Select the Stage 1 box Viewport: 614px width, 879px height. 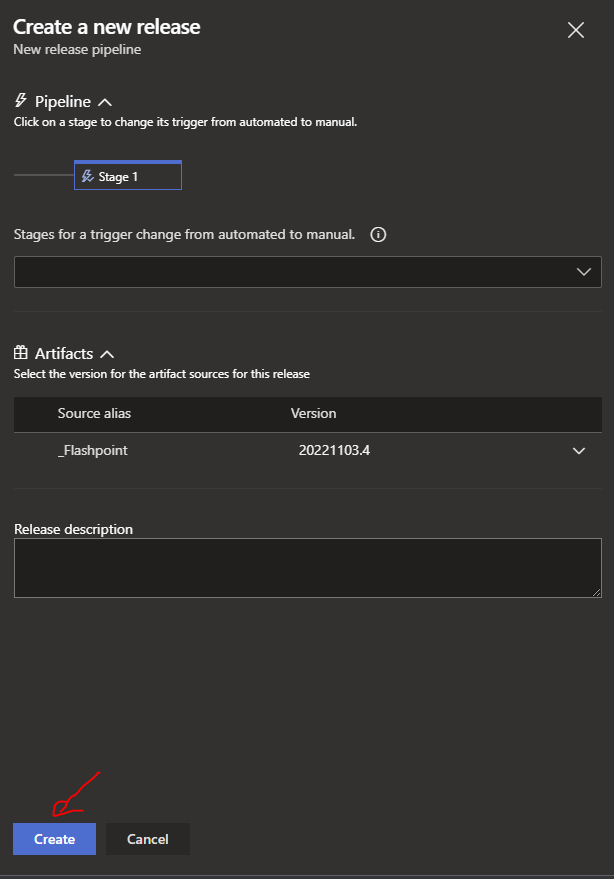[128, 175]
